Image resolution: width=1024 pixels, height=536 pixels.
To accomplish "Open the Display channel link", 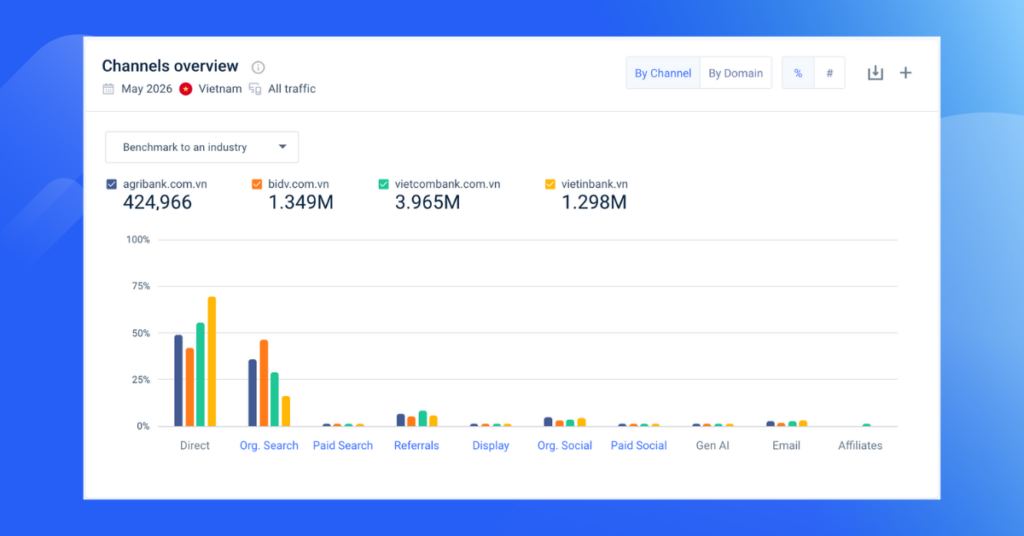I will [x=490, y=445].
